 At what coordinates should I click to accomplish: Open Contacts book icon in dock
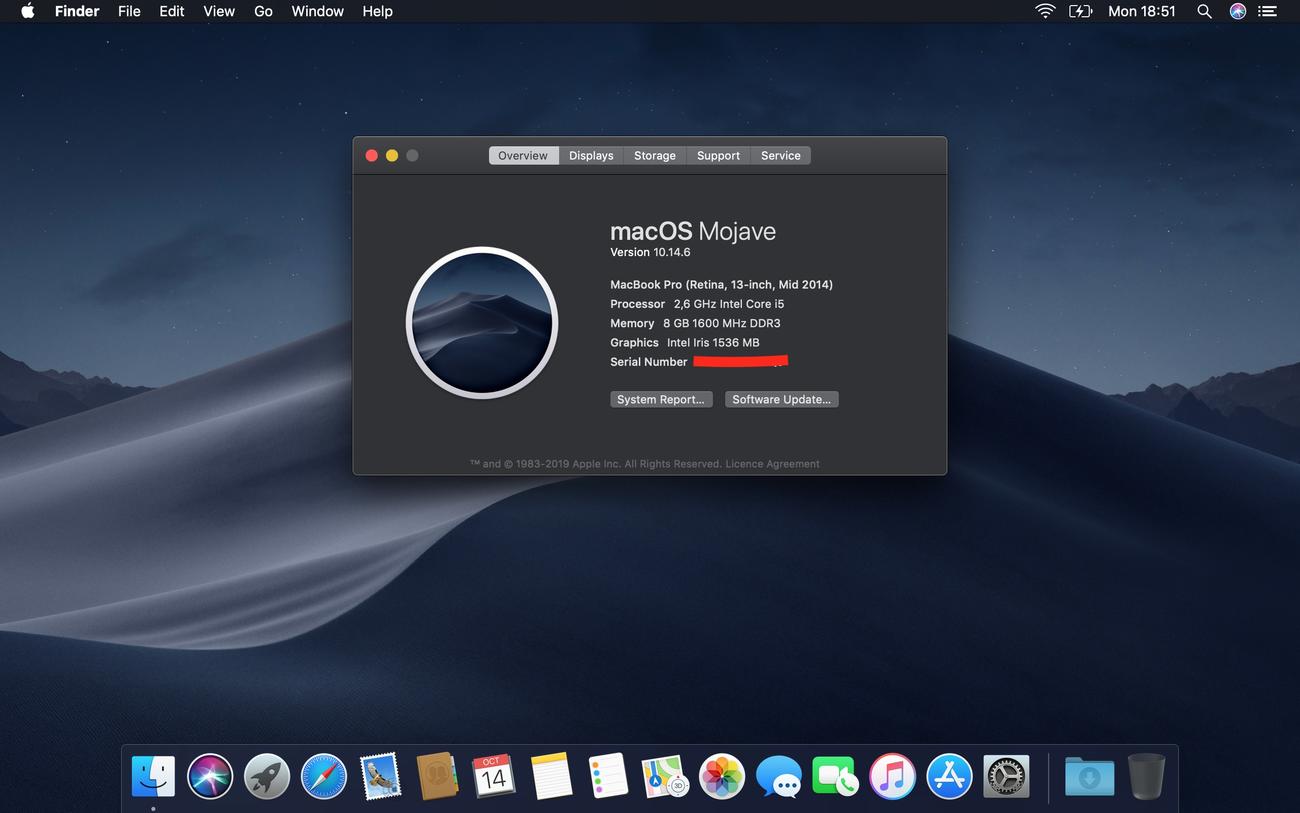click(x=437, y=776)
